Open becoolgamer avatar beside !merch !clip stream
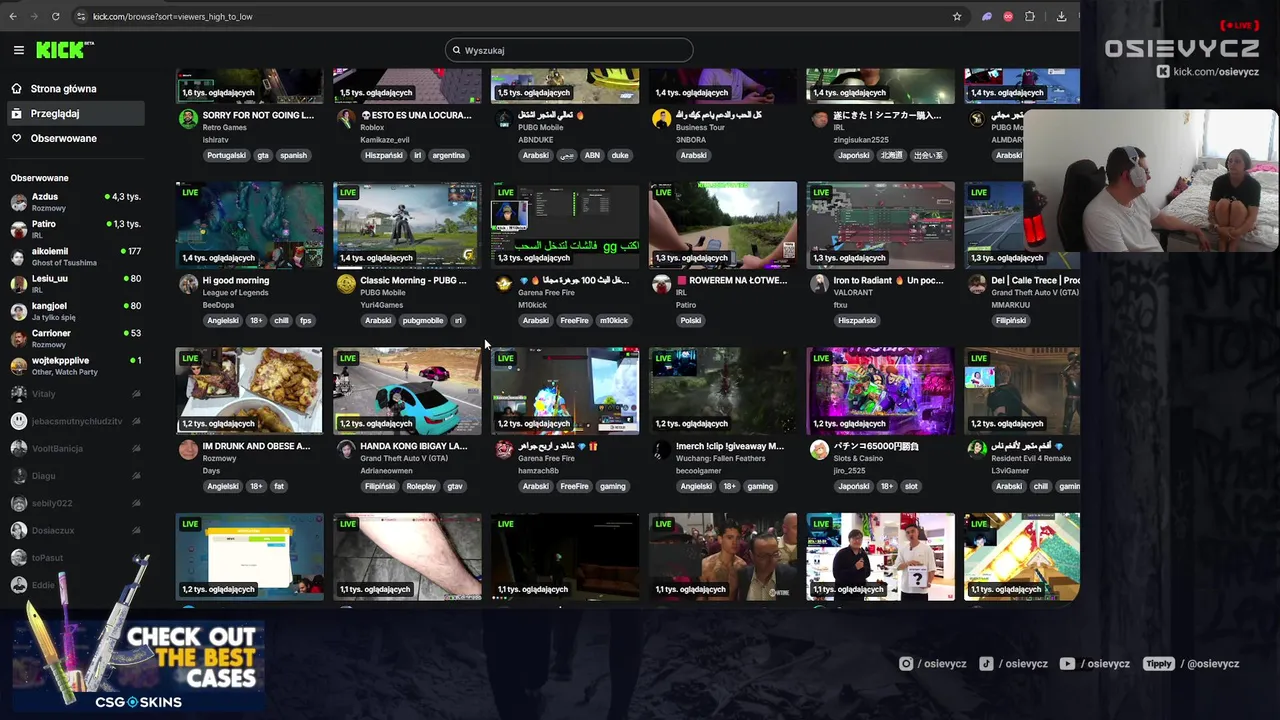Viewport: 1280px width, 720px height. click(x=661, y=450)
